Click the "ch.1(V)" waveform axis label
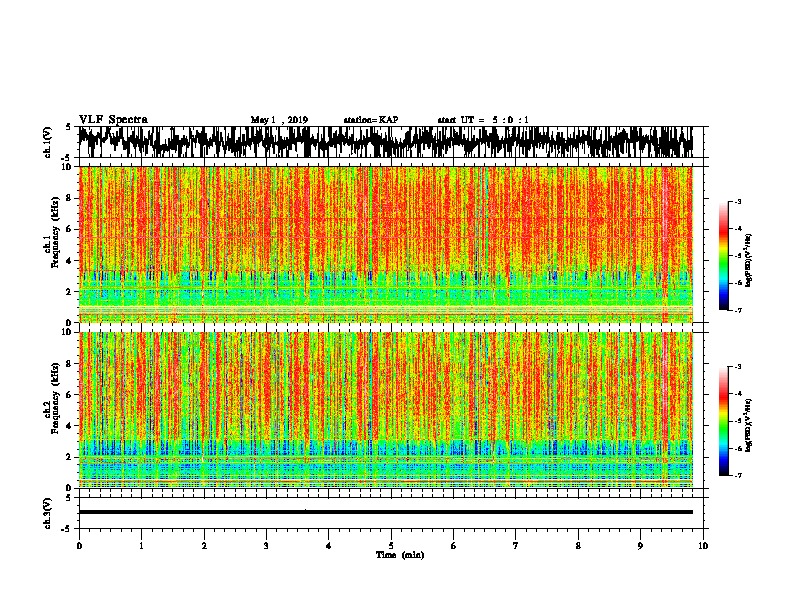Image resolution: width=792 pixels, height=612 pixels. tap(47, 142)
